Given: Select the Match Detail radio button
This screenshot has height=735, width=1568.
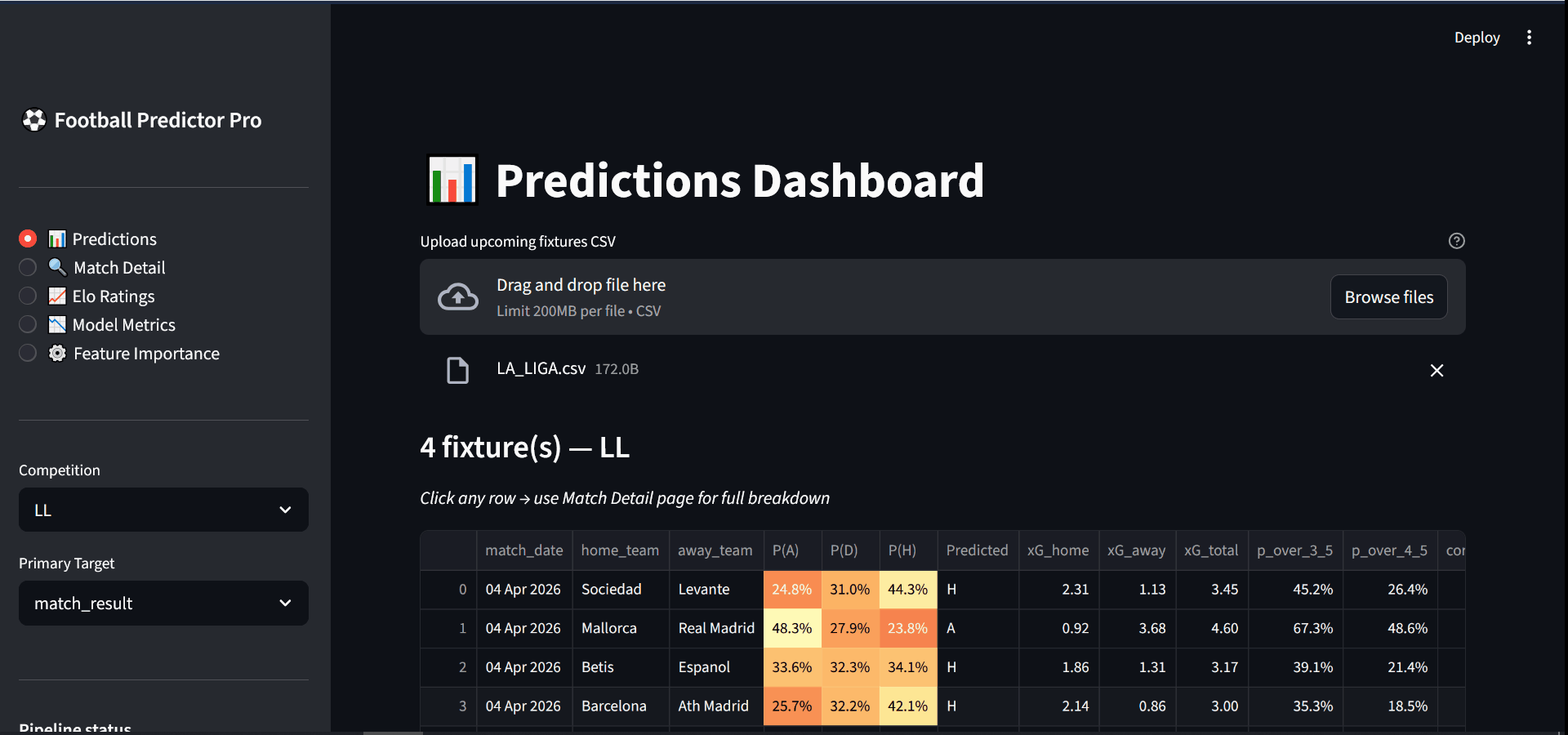Looking at the screenshot, I should (27, 267).
